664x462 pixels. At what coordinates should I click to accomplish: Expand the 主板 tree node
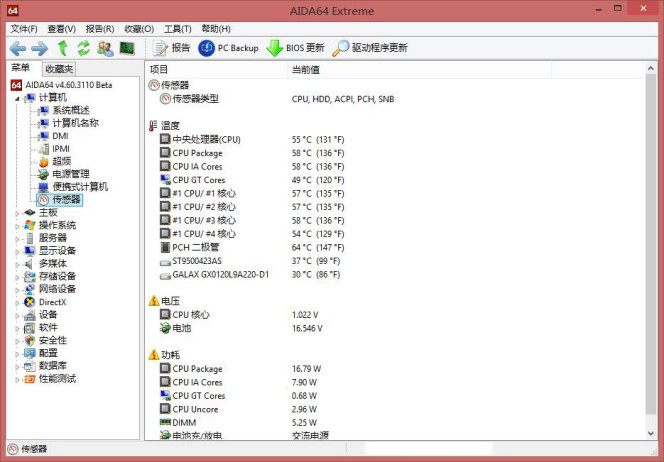click(17, 213)
